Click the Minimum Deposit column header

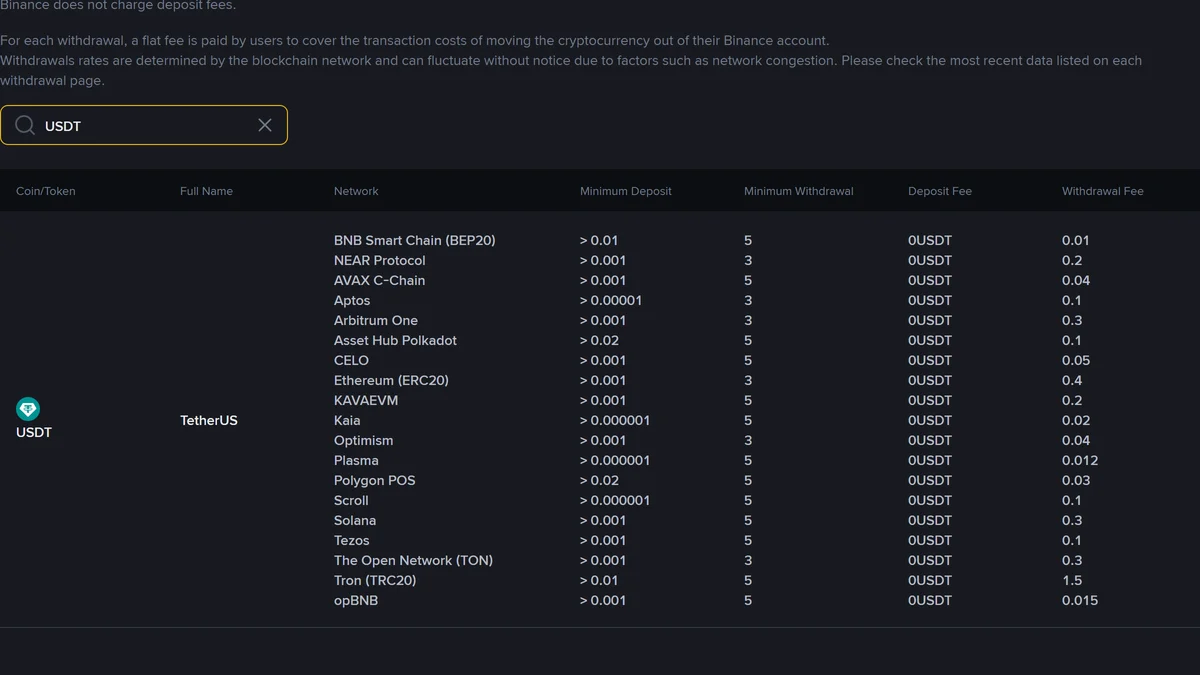[x=626, y=191]
